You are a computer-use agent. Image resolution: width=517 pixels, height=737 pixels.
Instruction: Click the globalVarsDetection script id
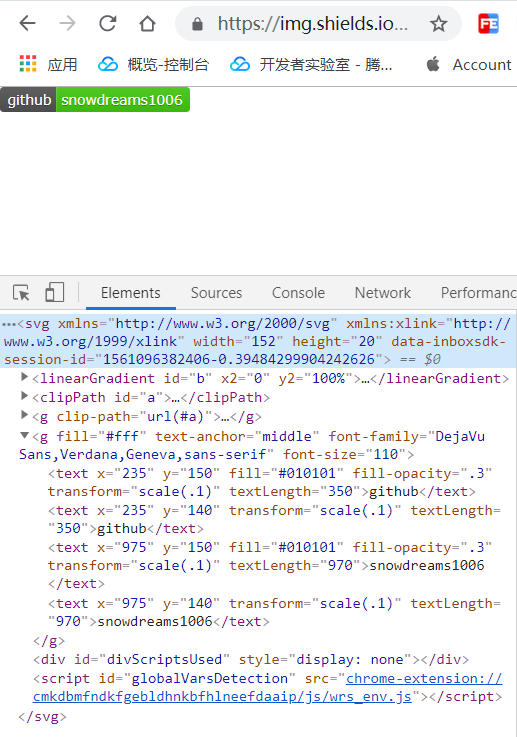pos(209,679)
